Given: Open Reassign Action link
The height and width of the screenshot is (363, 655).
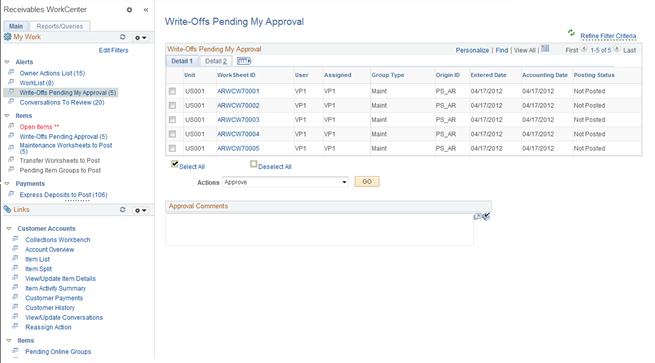Looking at the screenshot, I should point(48,327).
